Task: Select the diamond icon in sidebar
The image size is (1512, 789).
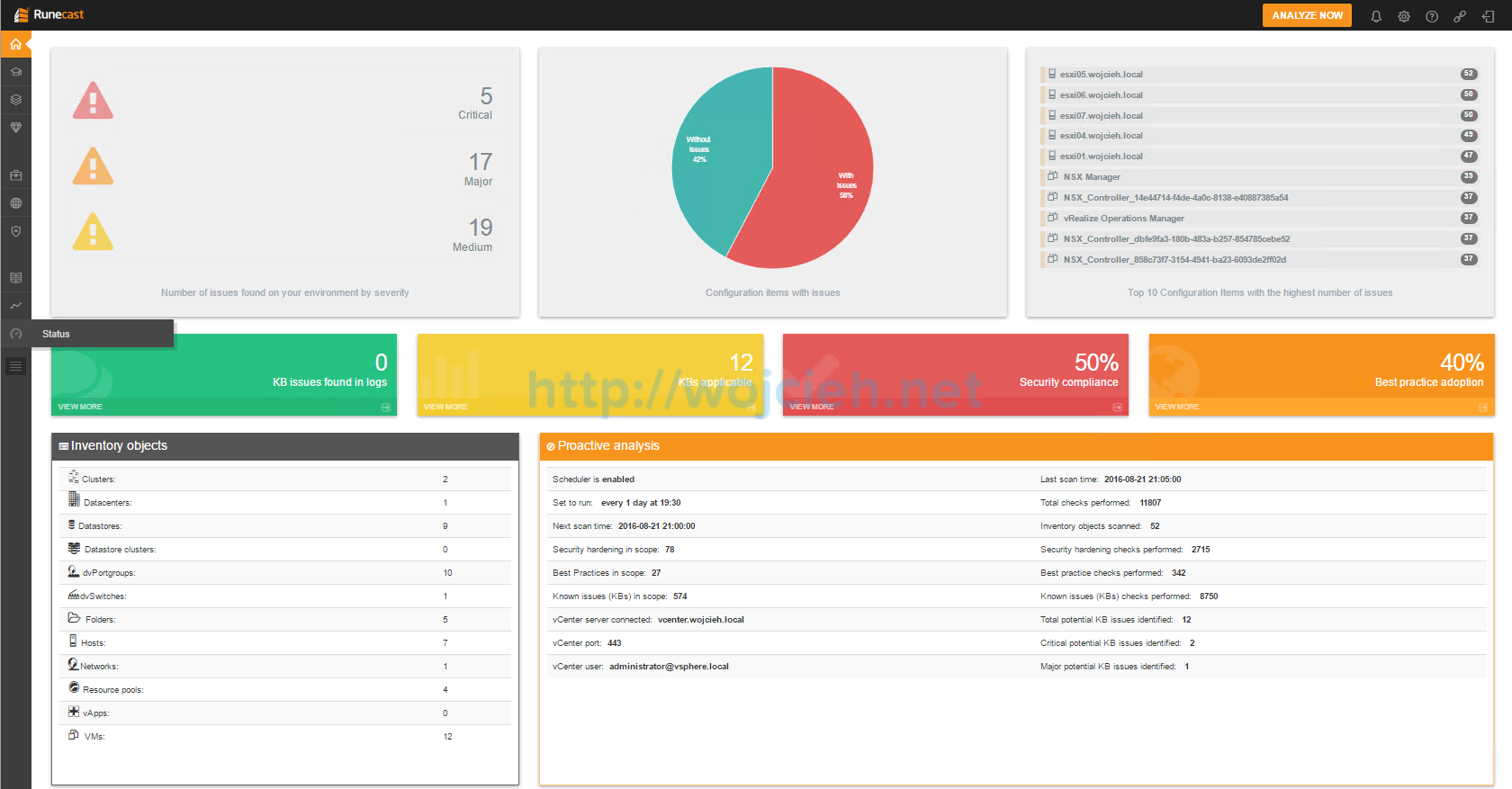Action: coord(15,128)
